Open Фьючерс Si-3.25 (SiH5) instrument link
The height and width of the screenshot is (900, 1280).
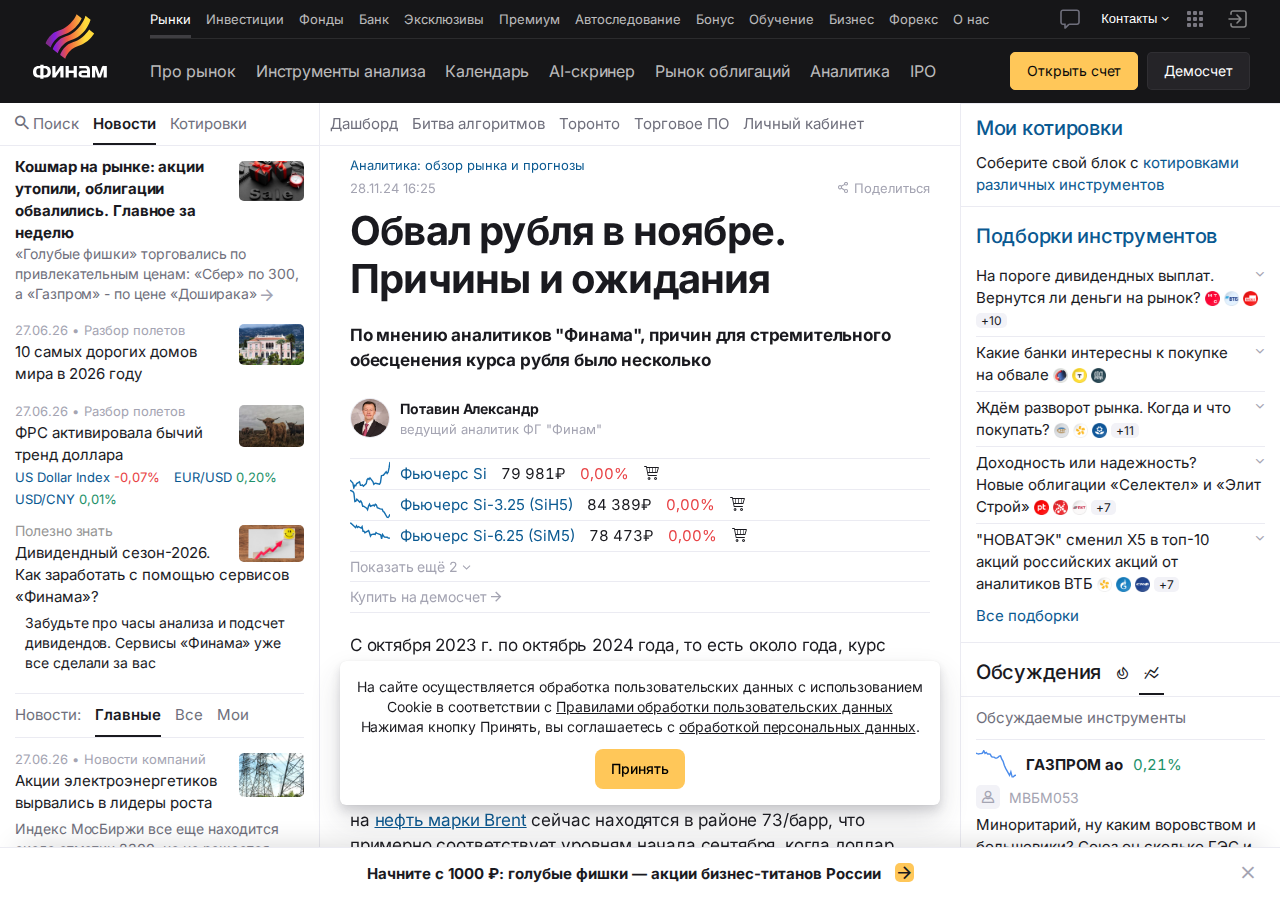(487, 504)
